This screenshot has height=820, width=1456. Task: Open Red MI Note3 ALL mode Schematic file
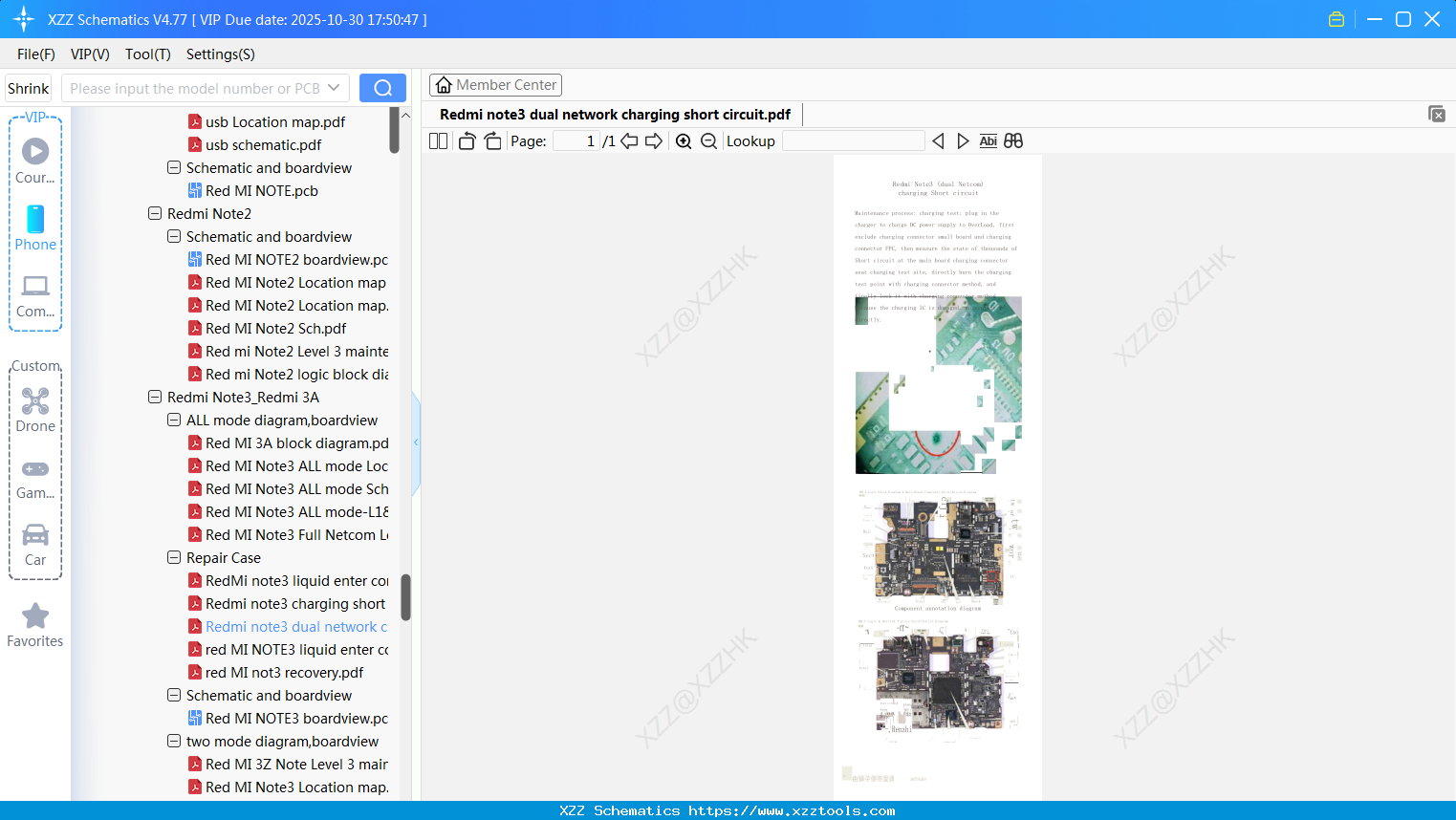[x=296, y=488]
